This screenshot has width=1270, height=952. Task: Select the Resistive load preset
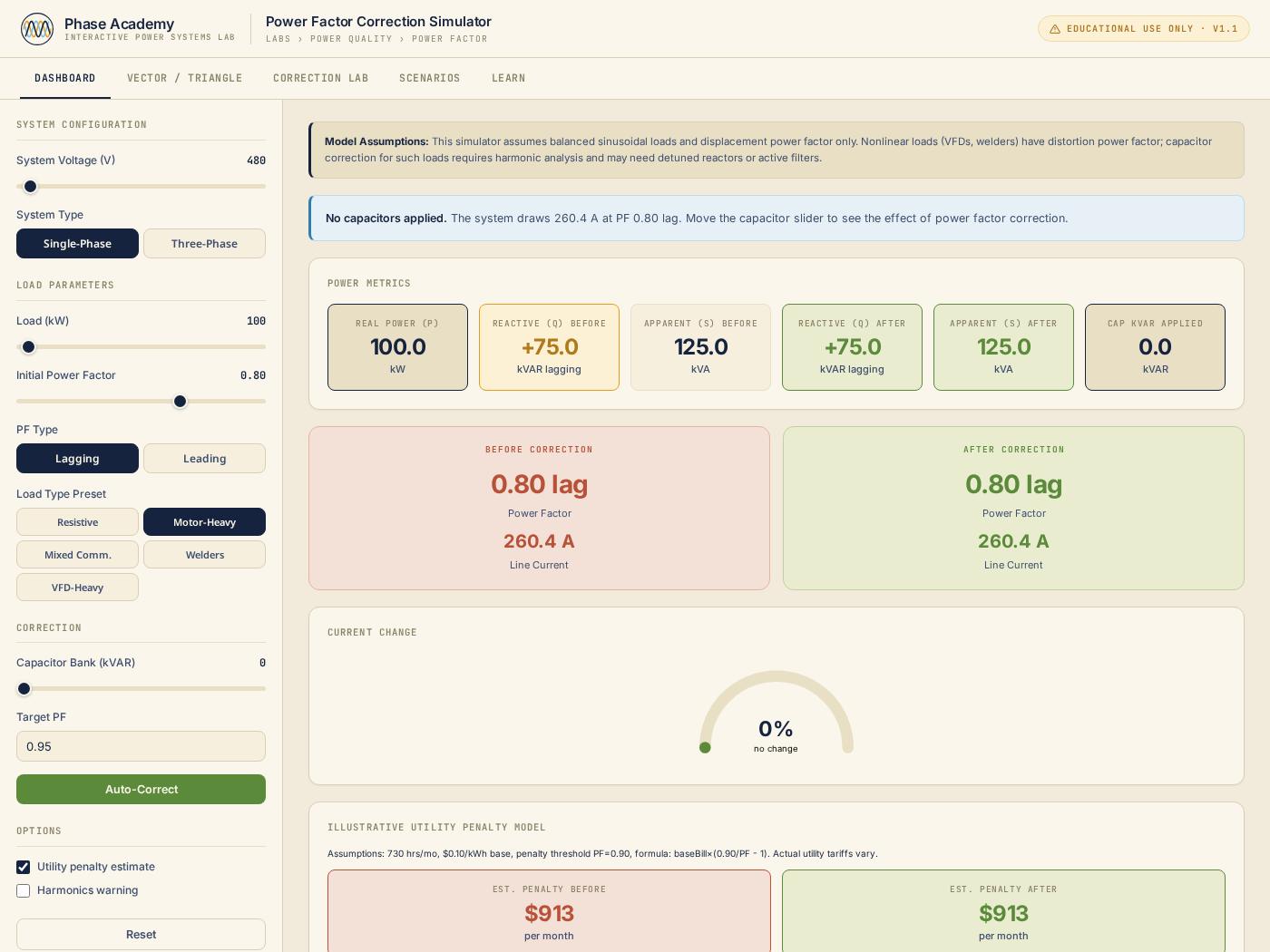[77, 521]
